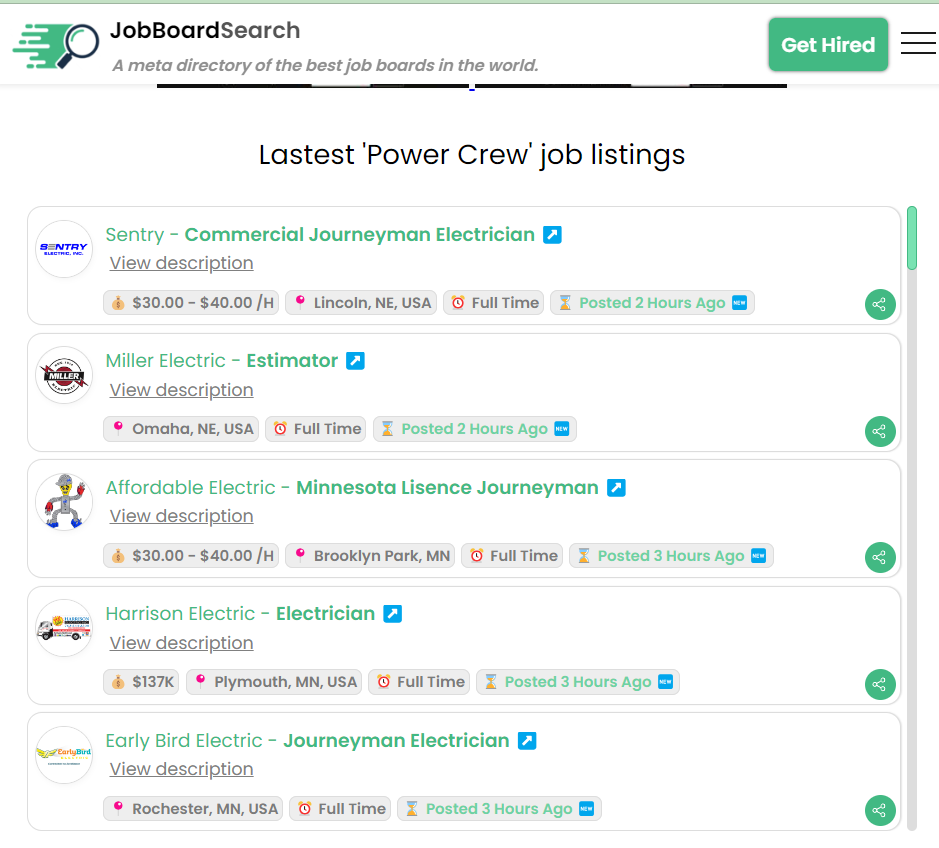
Task: Open Sentry Commercial Journeyman Electrician listing
Action: coord(320,235)
